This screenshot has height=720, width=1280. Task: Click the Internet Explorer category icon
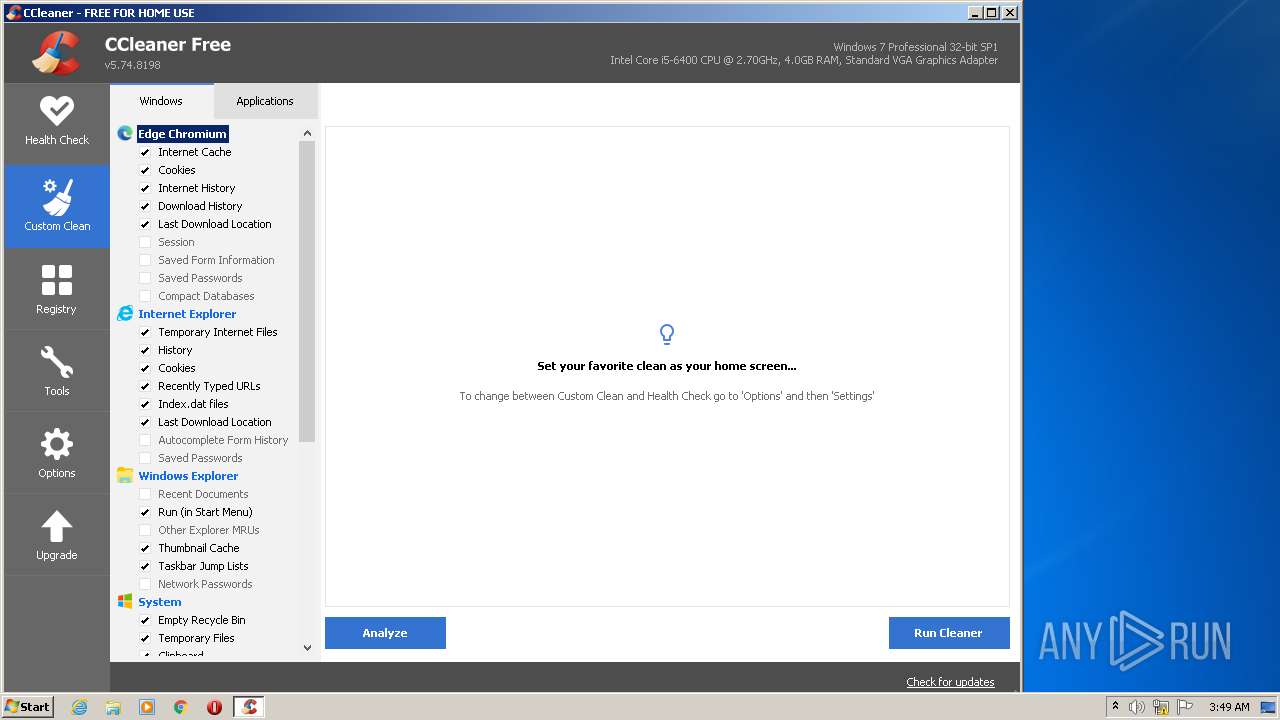125,314
